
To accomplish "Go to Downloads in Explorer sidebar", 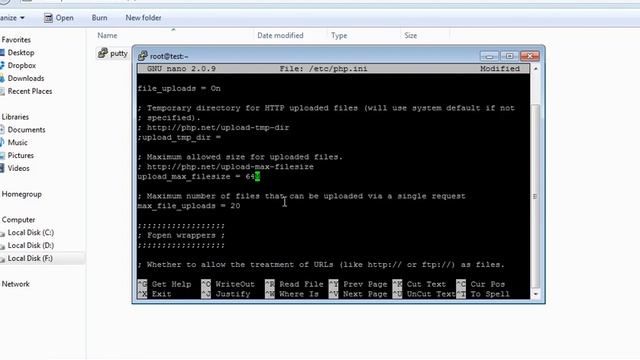I will [x=26, y=78].
